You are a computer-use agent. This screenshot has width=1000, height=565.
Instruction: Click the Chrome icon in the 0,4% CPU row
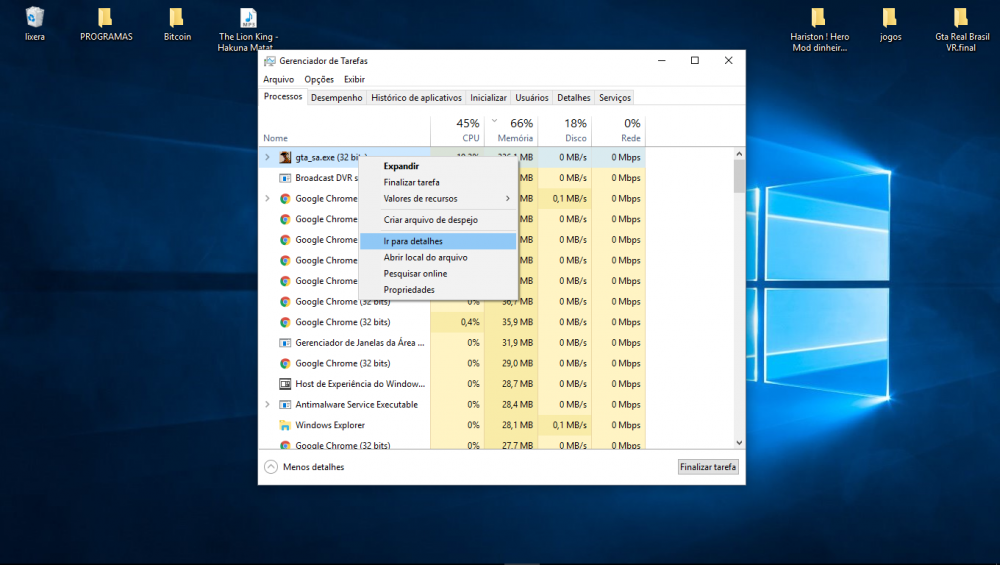[x=285, y=322]
